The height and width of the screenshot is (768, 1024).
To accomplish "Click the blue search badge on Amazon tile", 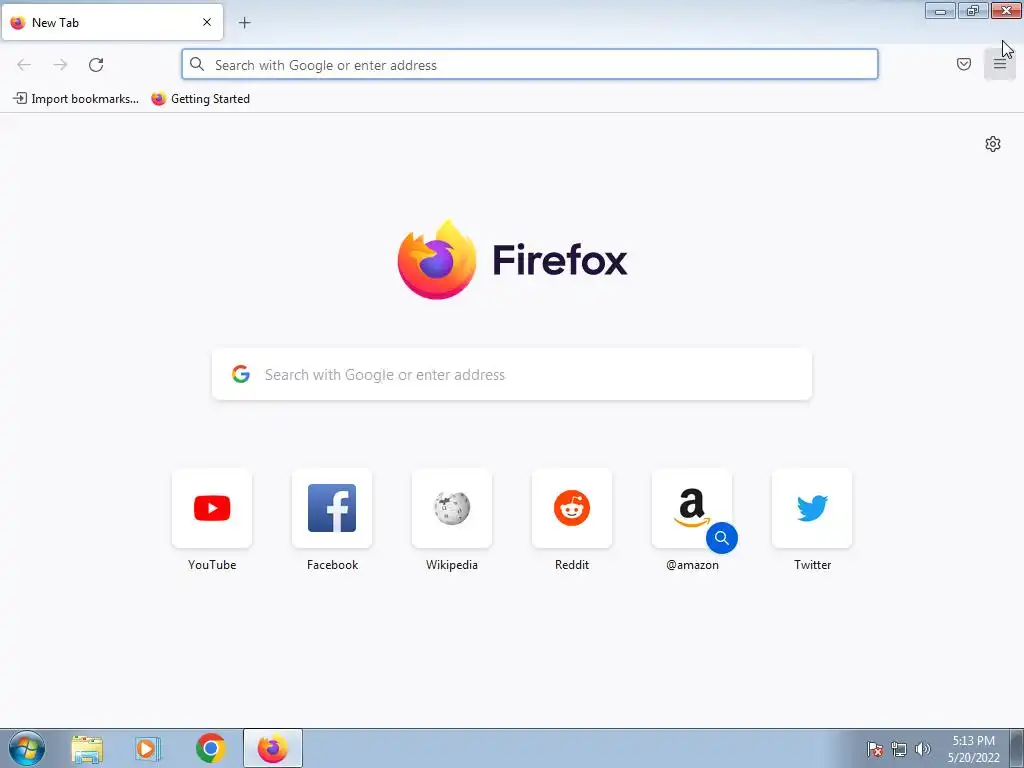I will tap(722, 537).
